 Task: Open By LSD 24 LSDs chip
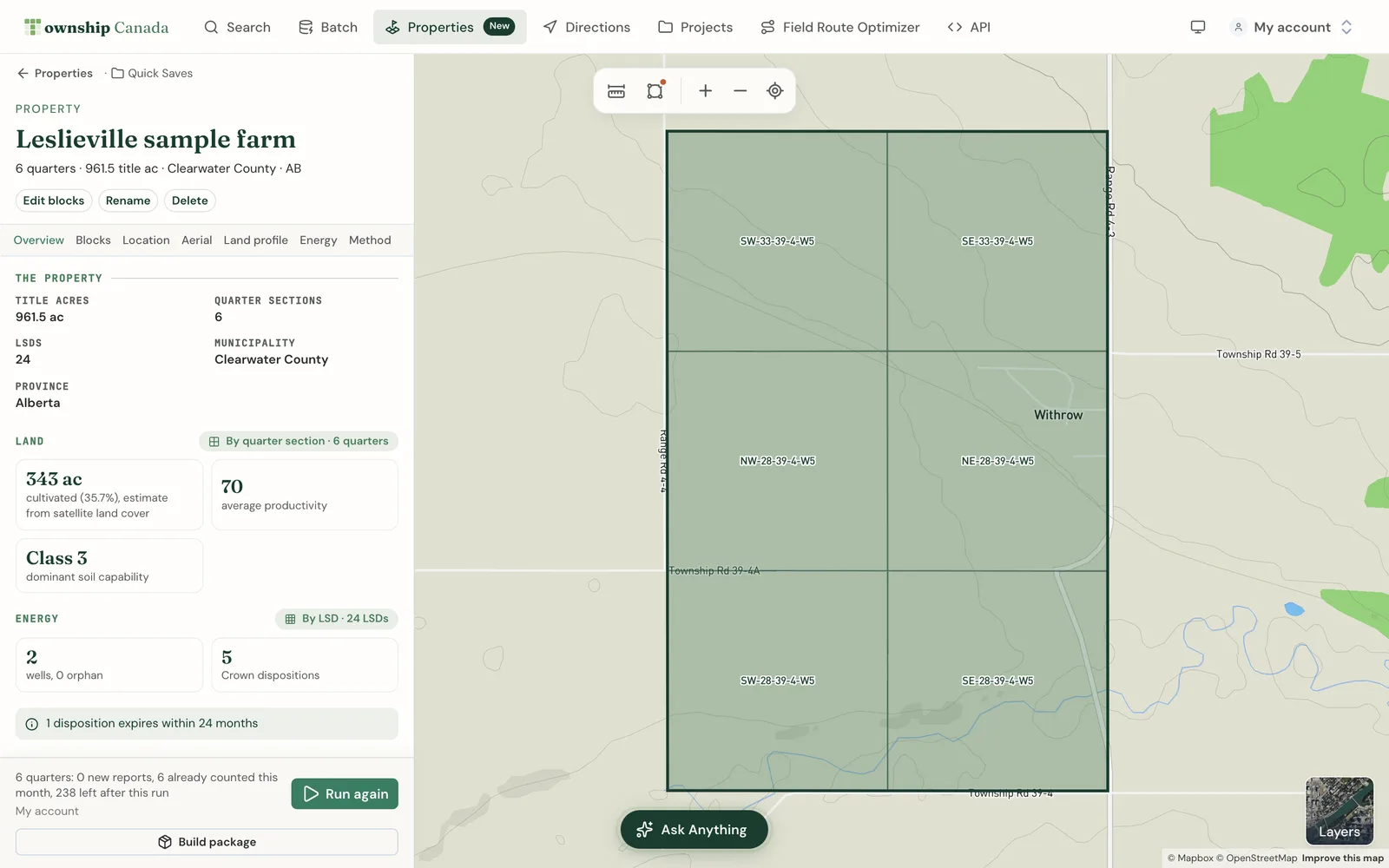coord(337,619)
